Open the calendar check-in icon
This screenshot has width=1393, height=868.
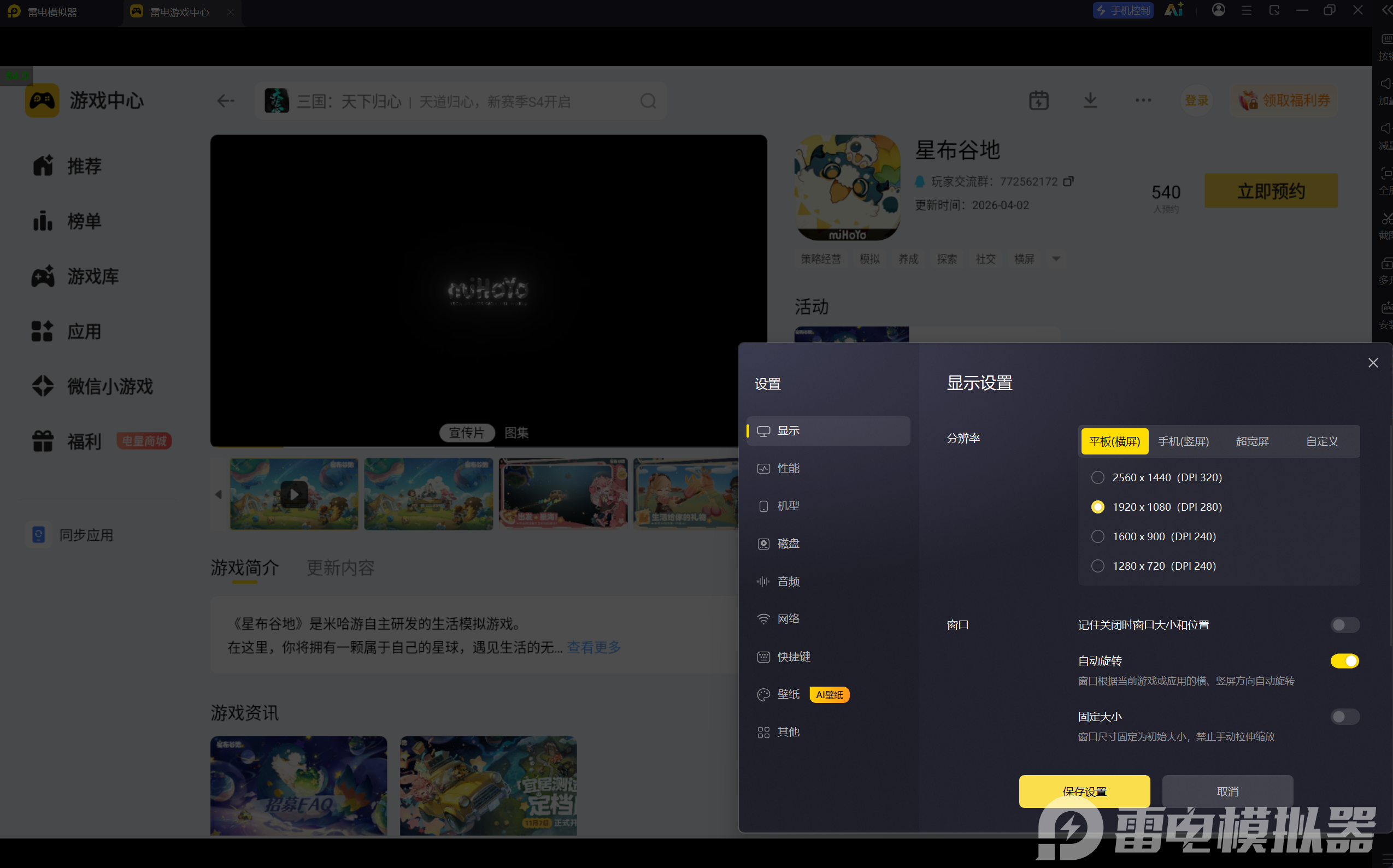point(1038,101)
